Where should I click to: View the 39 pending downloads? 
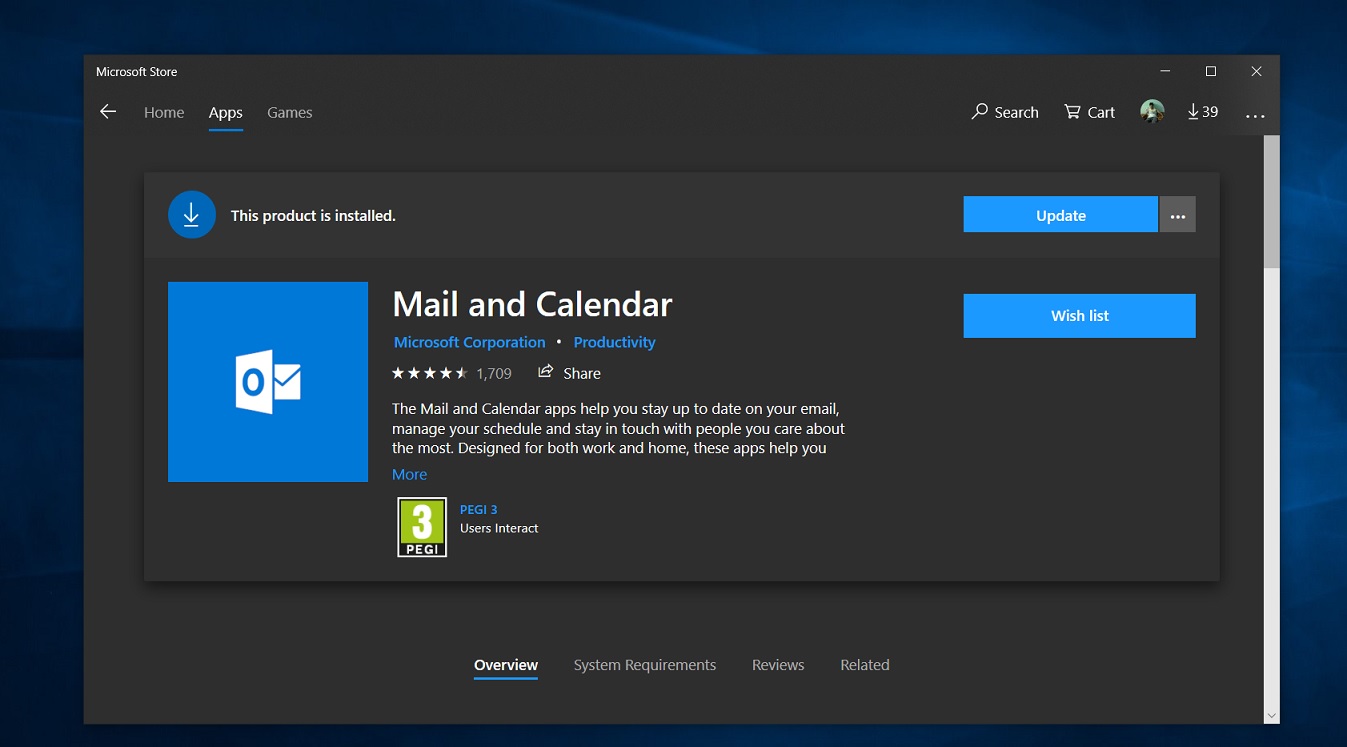coord(1201,112)
